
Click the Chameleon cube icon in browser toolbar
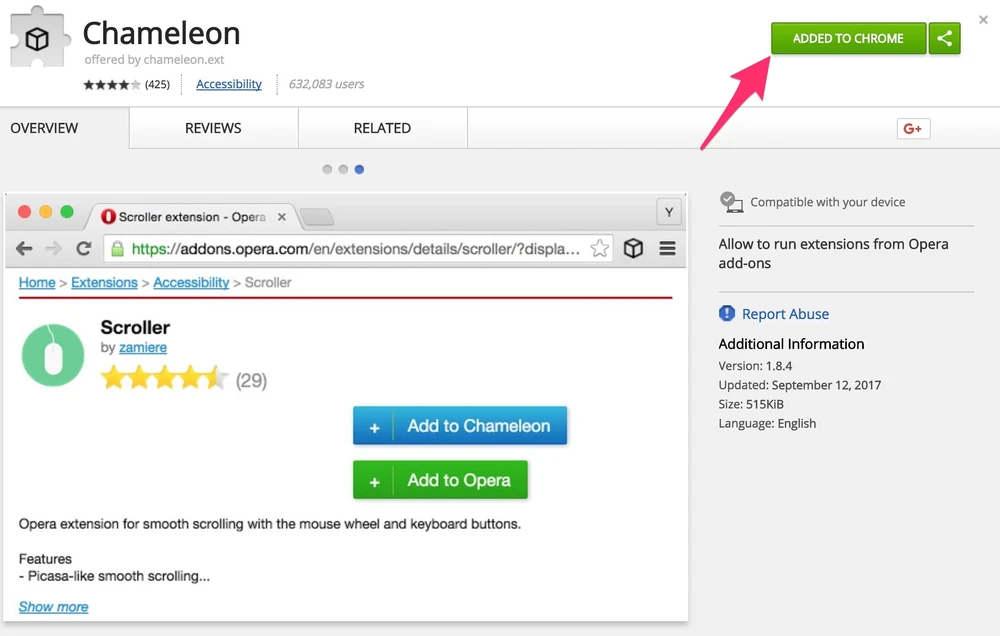point(633,248)
